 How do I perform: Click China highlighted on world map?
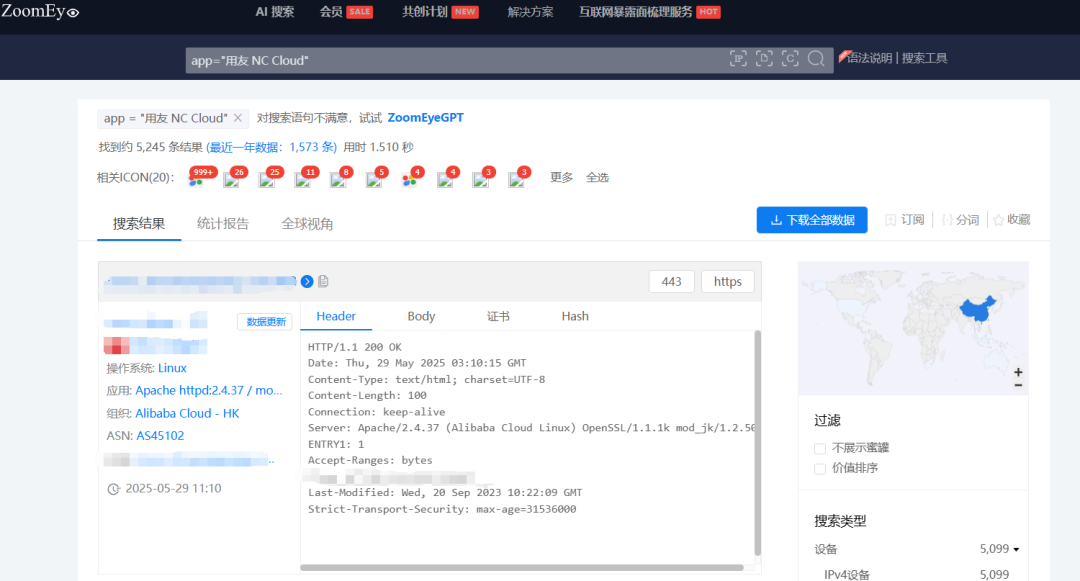978,309
